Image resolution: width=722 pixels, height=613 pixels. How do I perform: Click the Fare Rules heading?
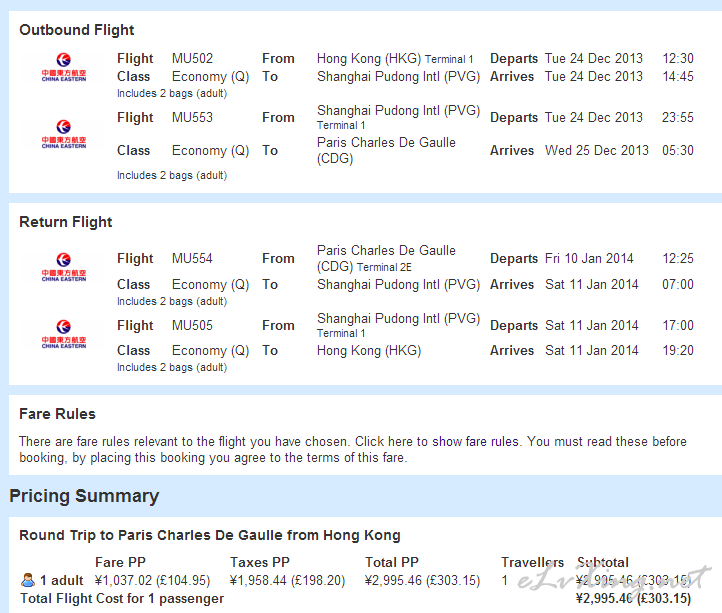(57, 413)
